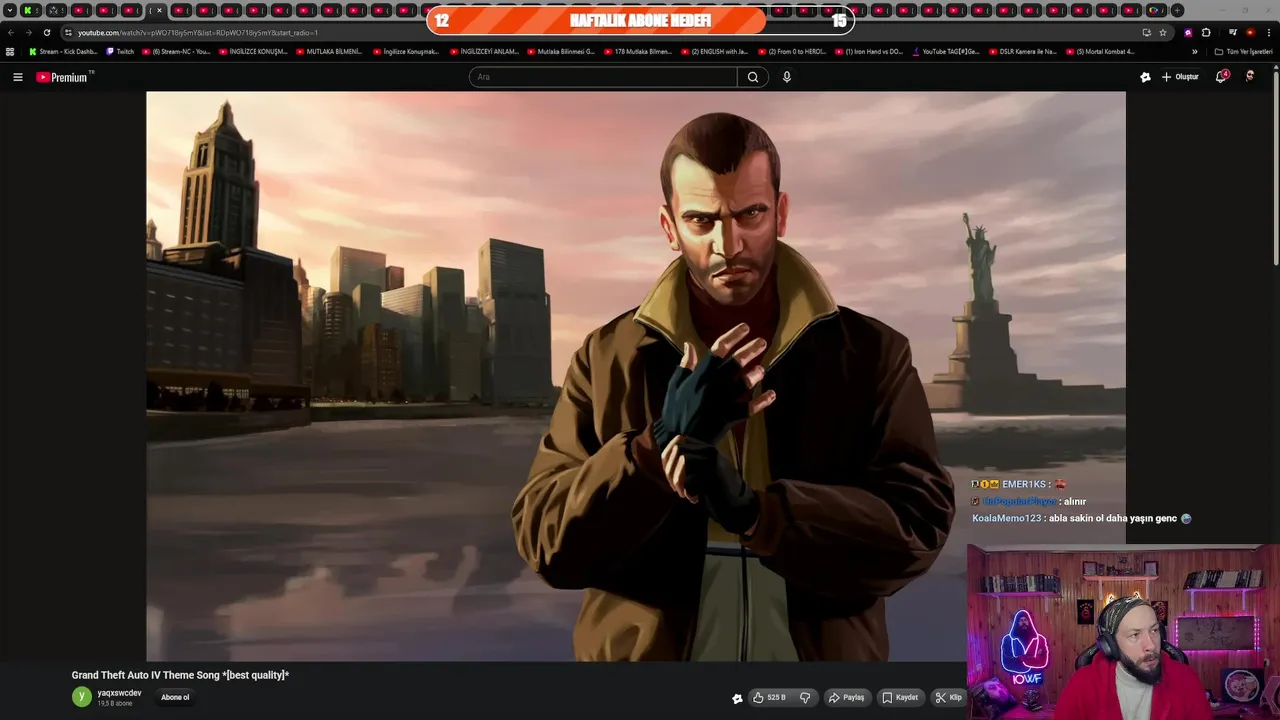Screen dimensions: 1280x720
Task: Go back in browser history
Action: point(11,32)
